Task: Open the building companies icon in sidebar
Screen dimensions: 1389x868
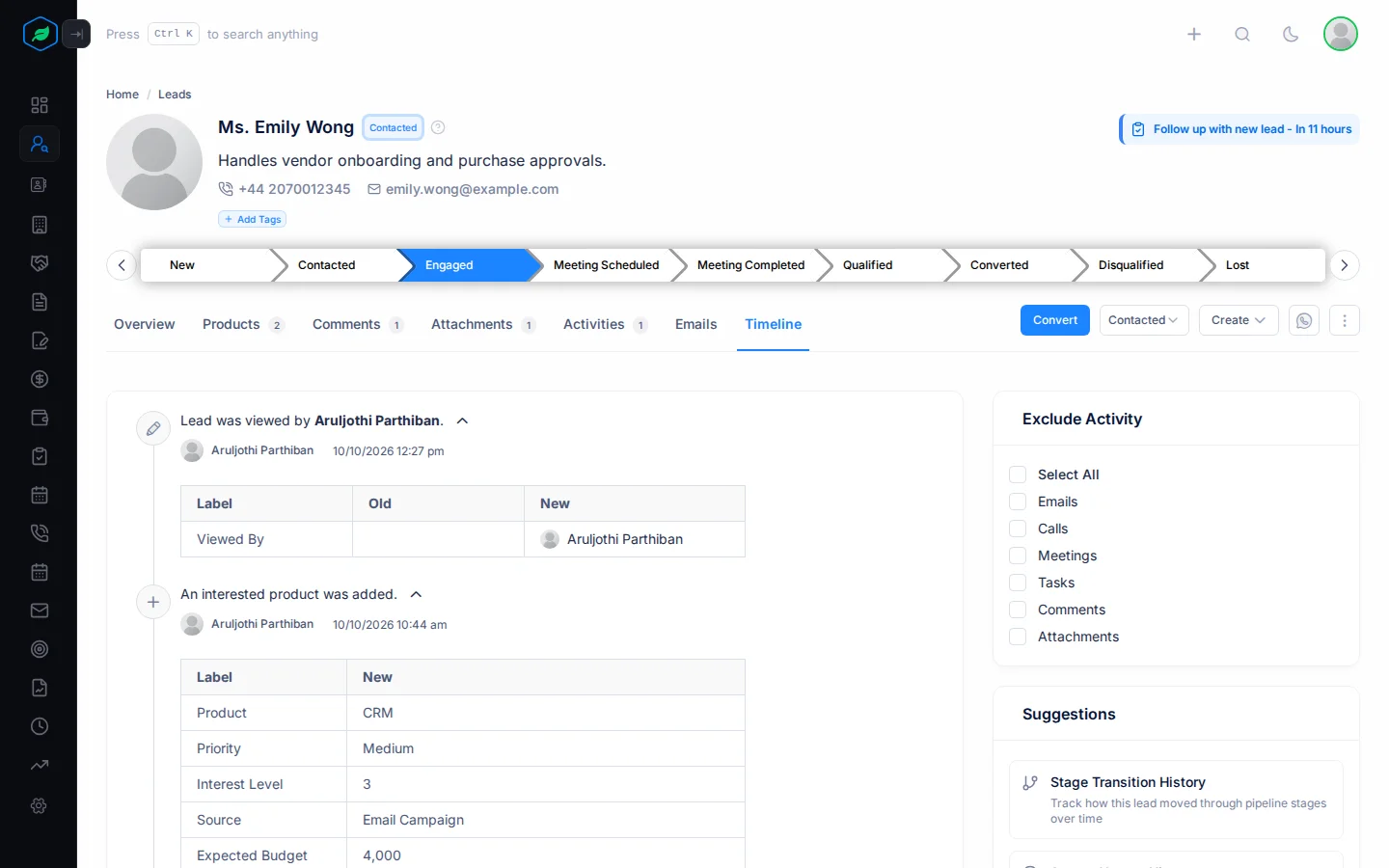Action: coord(40,225)
